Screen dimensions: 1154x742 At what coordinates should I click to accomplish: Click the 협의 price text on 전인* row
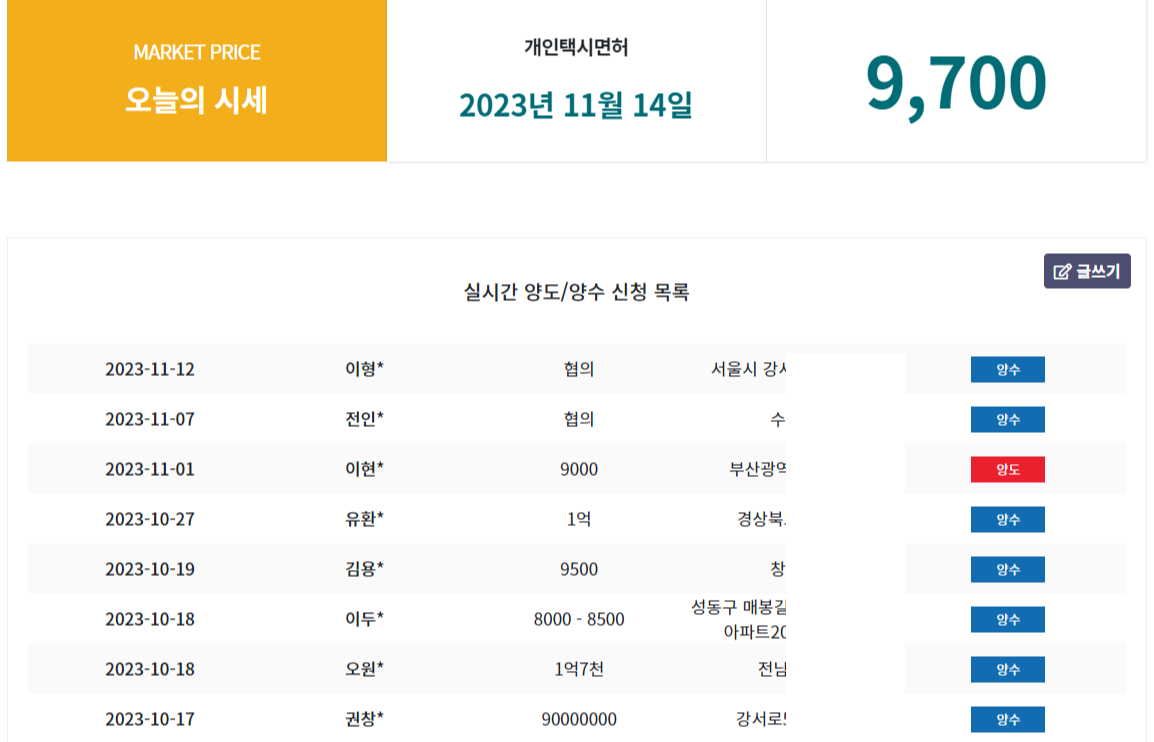(x=578, y=419)
